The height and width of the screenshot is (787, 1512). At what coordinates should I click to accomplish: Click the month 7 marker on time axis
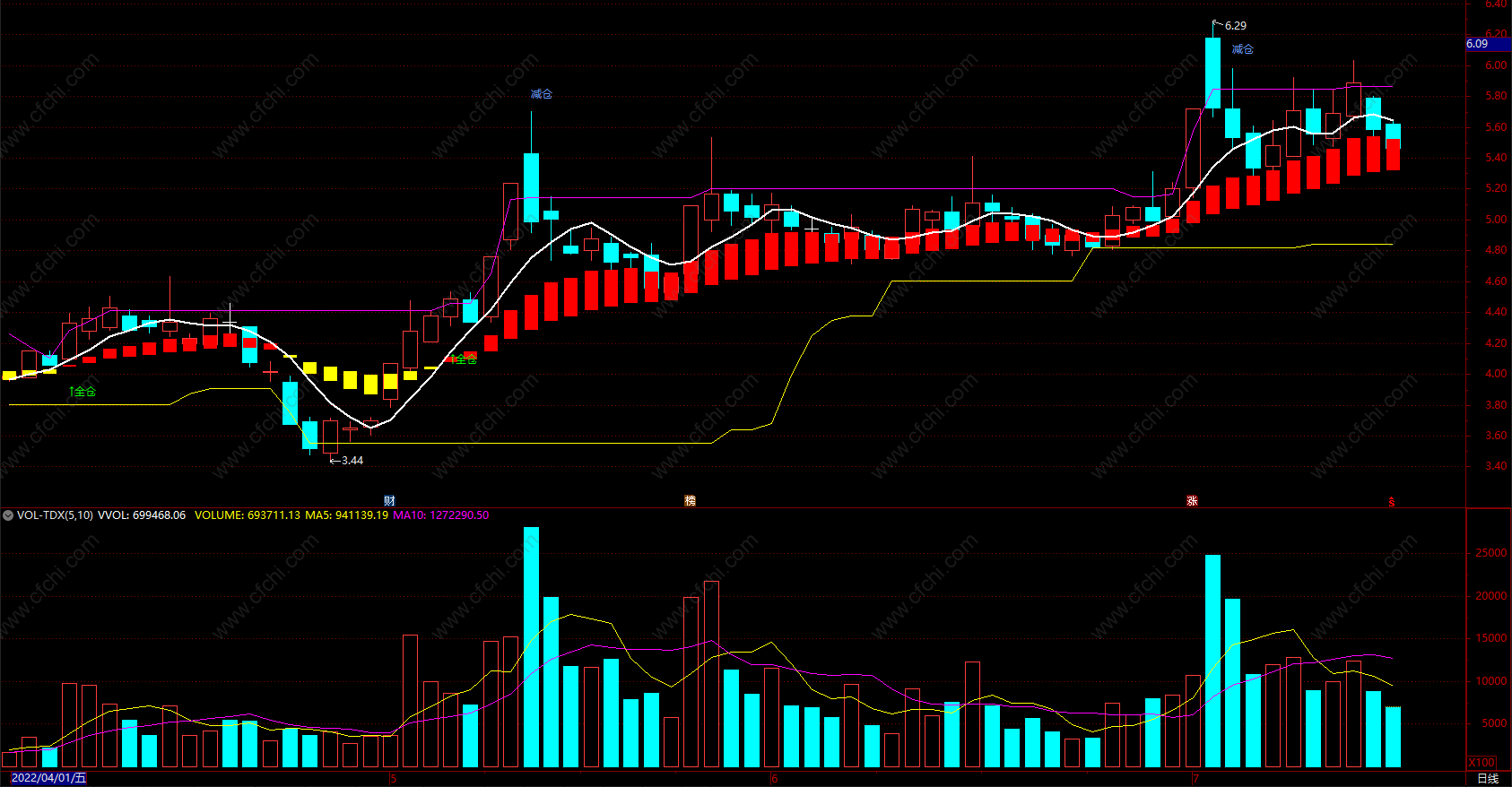(x=1195, y=778)
